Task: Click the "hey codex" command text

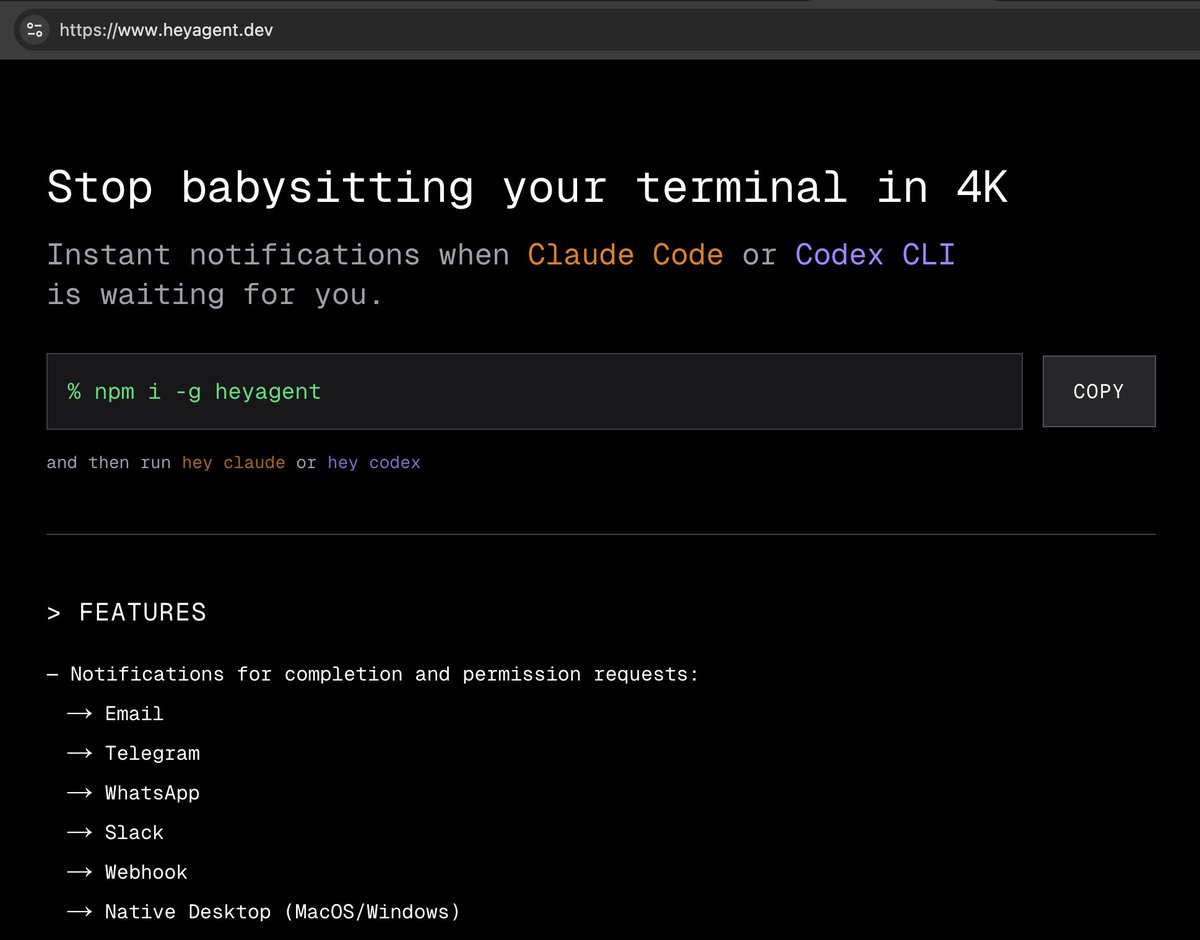Action: (374, 463)
